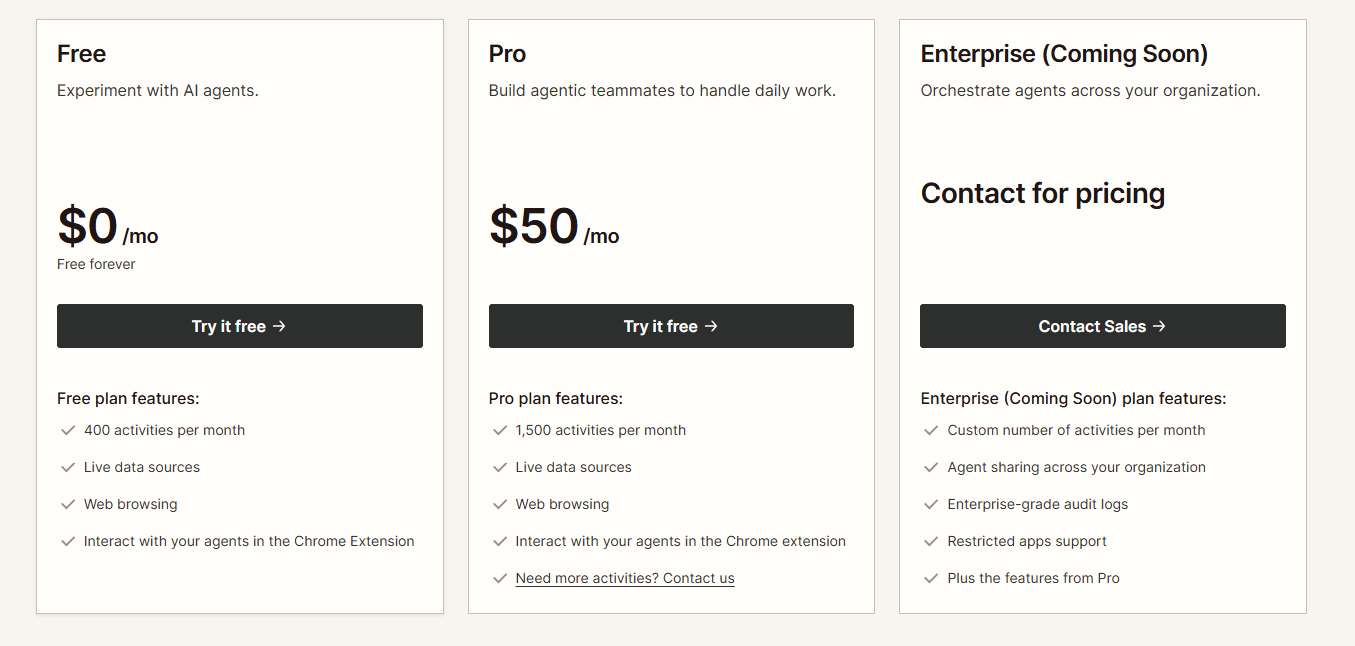Click the arrow icon in the Pro Try it free button
The width and height of the screenshot is (1355, 646).
[x=711, y=325]
